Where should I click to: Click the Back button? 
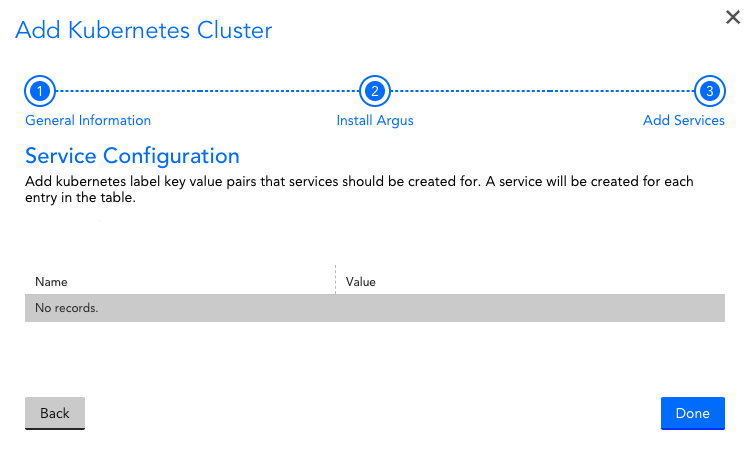(55, 413)
